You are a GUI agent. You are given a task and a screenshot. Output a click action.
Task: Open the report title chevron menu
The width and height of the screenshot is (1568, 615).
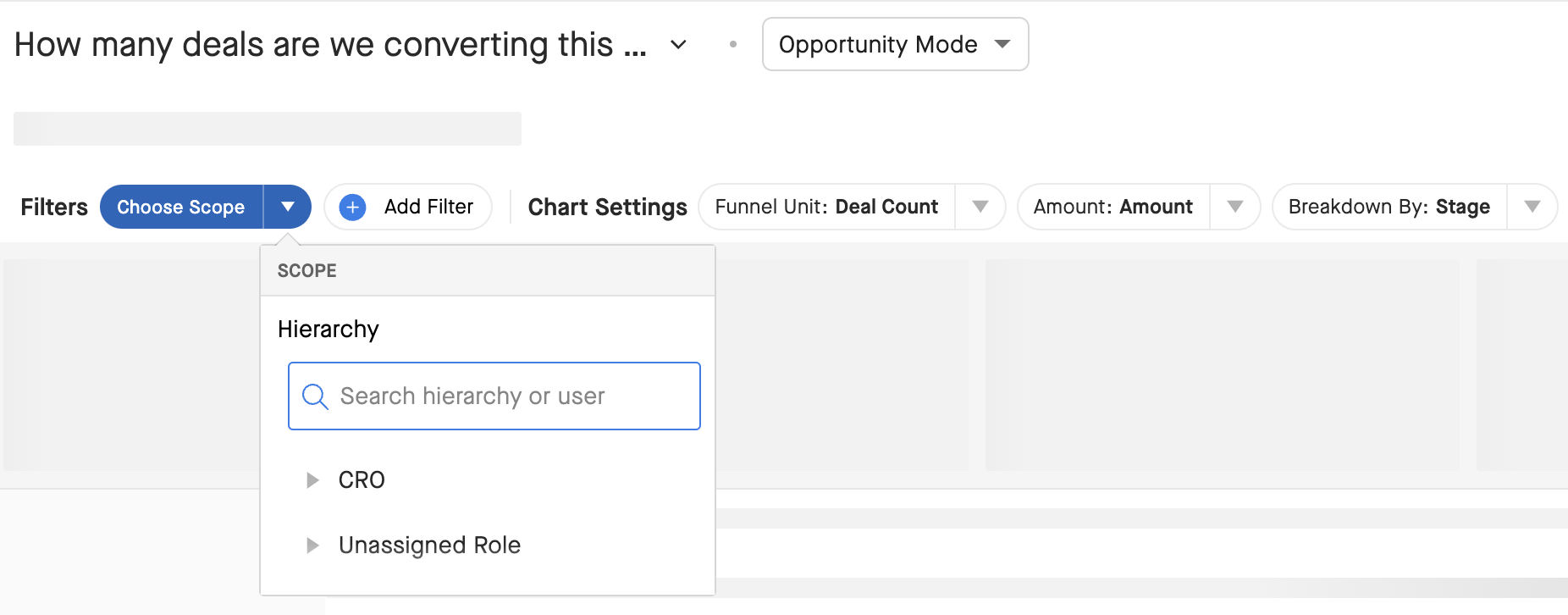(678, 44)
